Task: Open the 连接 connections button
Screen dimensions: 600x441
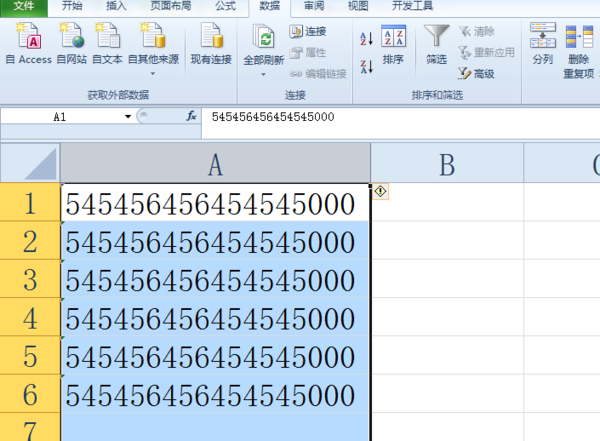Action: click(308, 31)
